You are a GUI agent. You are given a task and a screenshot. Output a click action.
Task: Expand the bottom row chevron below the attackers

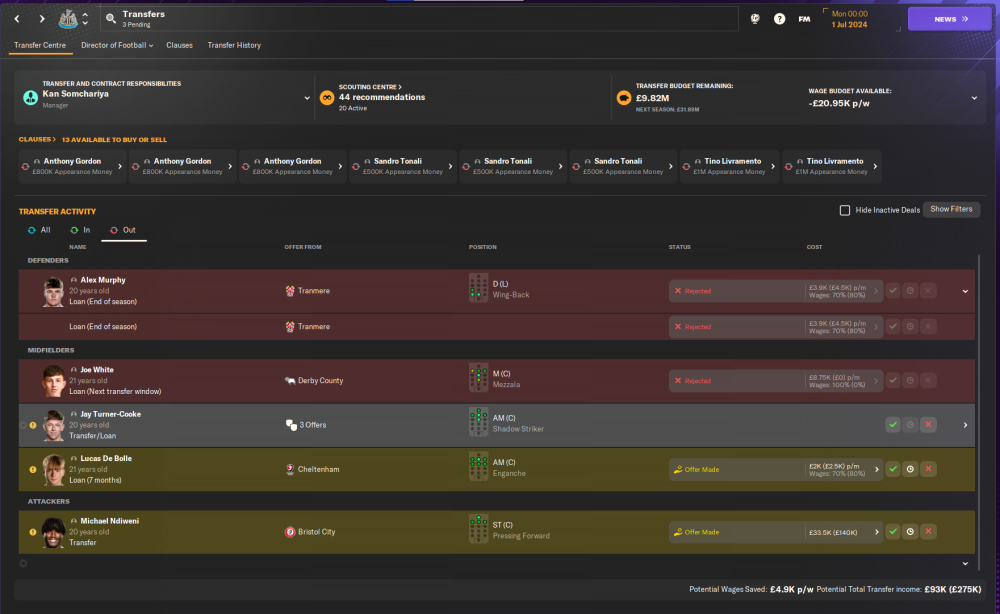965,564
